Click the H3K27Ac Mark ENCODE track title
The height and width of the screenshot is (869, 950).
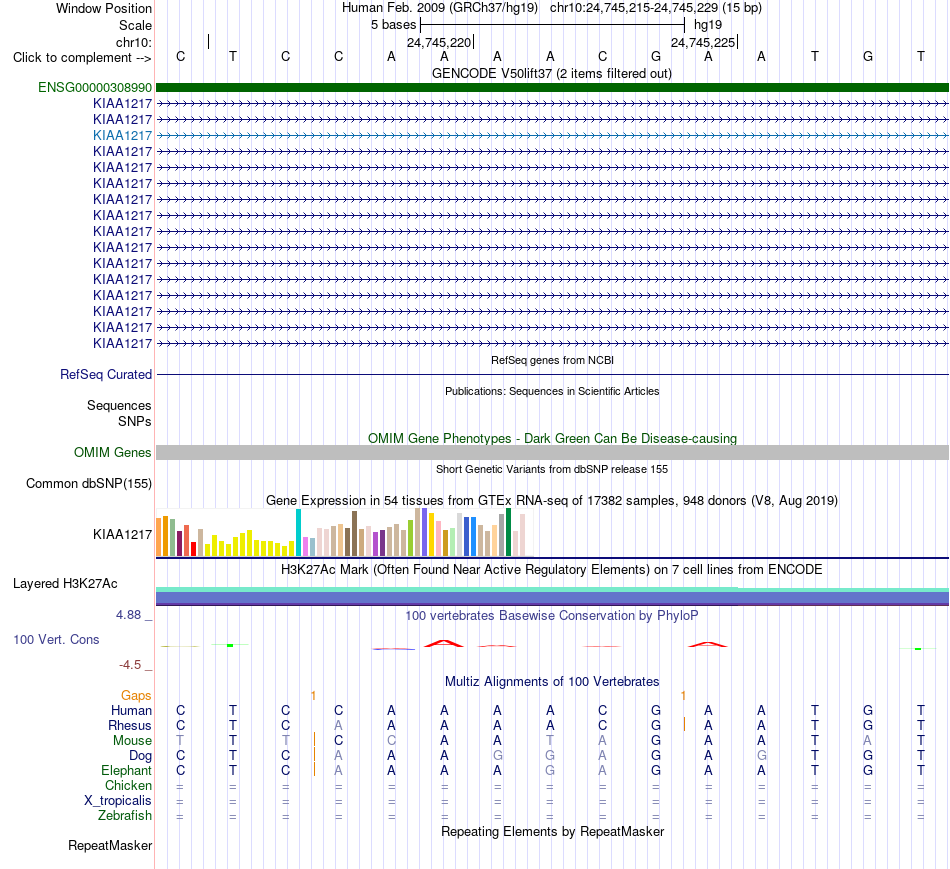click(552, 570)
